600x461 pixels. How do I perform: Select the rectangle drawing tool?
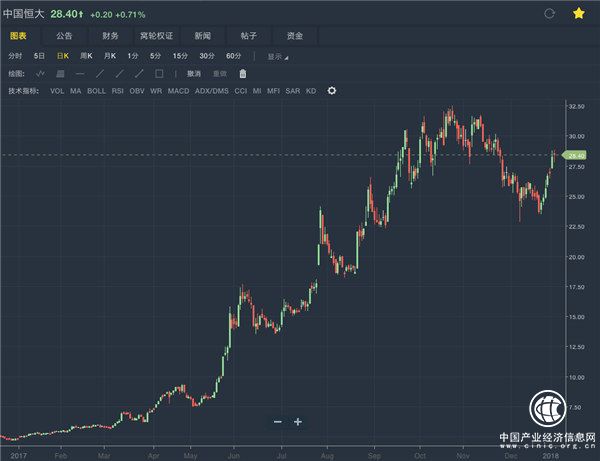159,73
